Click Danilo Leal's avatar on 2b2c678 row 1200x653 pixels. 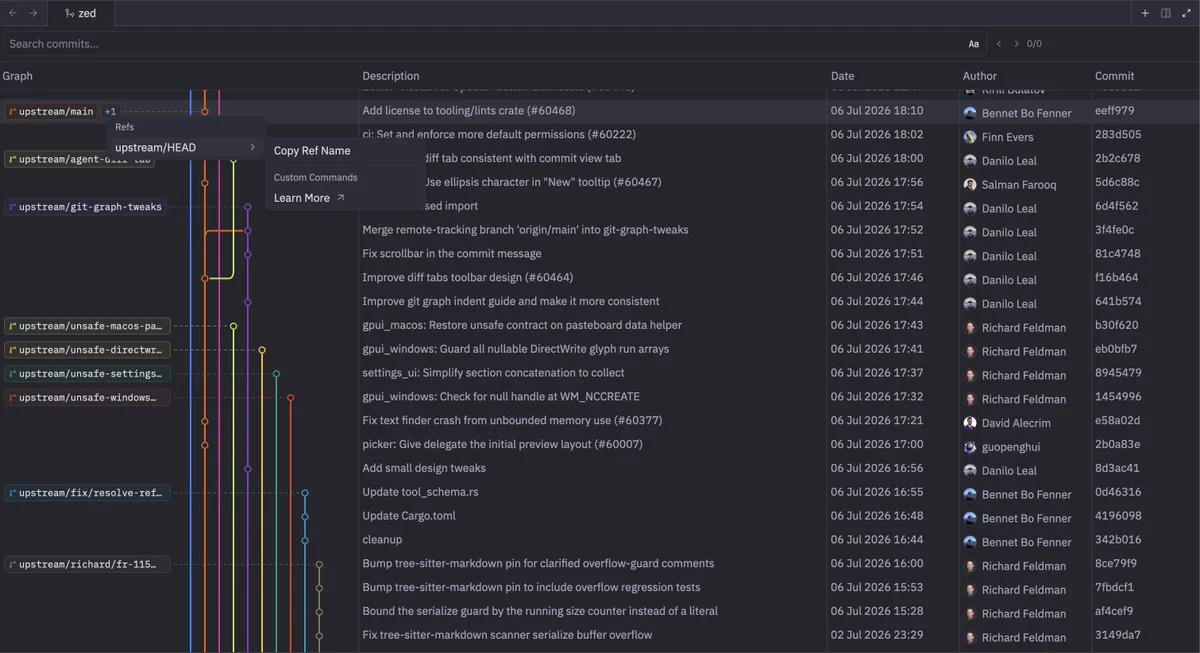pyautogui.click(x=970, y=160)
